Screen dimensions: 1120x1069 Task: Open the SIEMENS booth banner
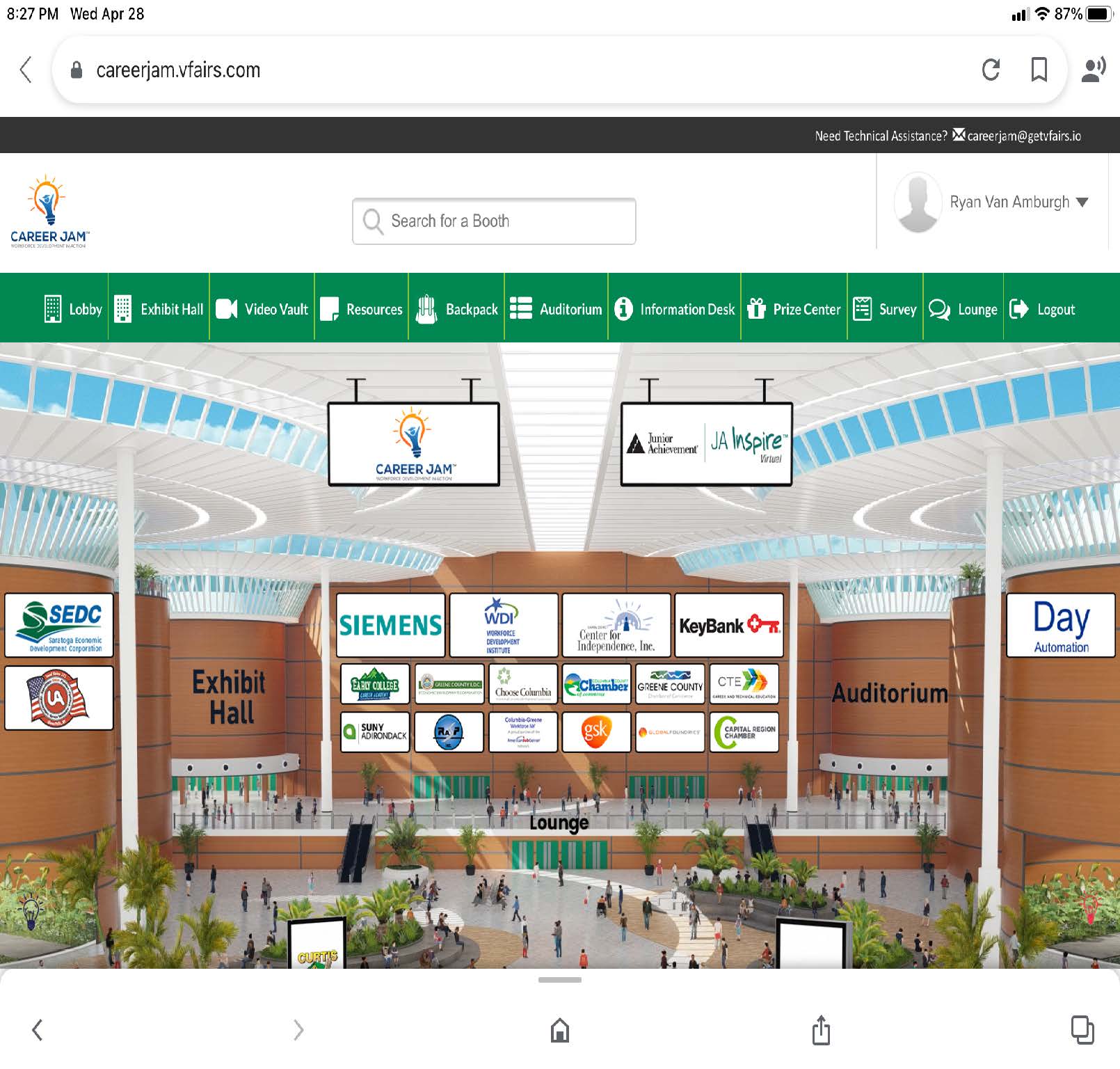pos(390,625)
